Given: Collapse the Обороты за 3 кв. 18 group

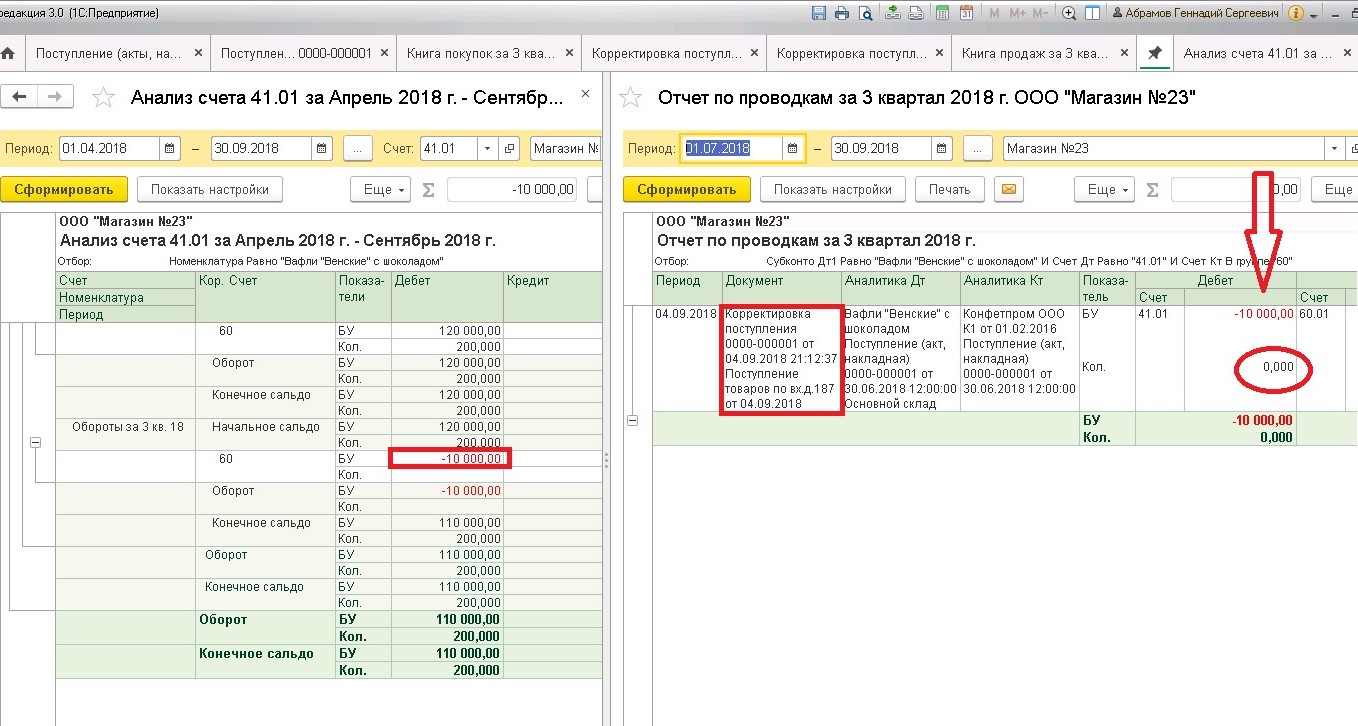Looking at the screenshot, I should 36,442.
